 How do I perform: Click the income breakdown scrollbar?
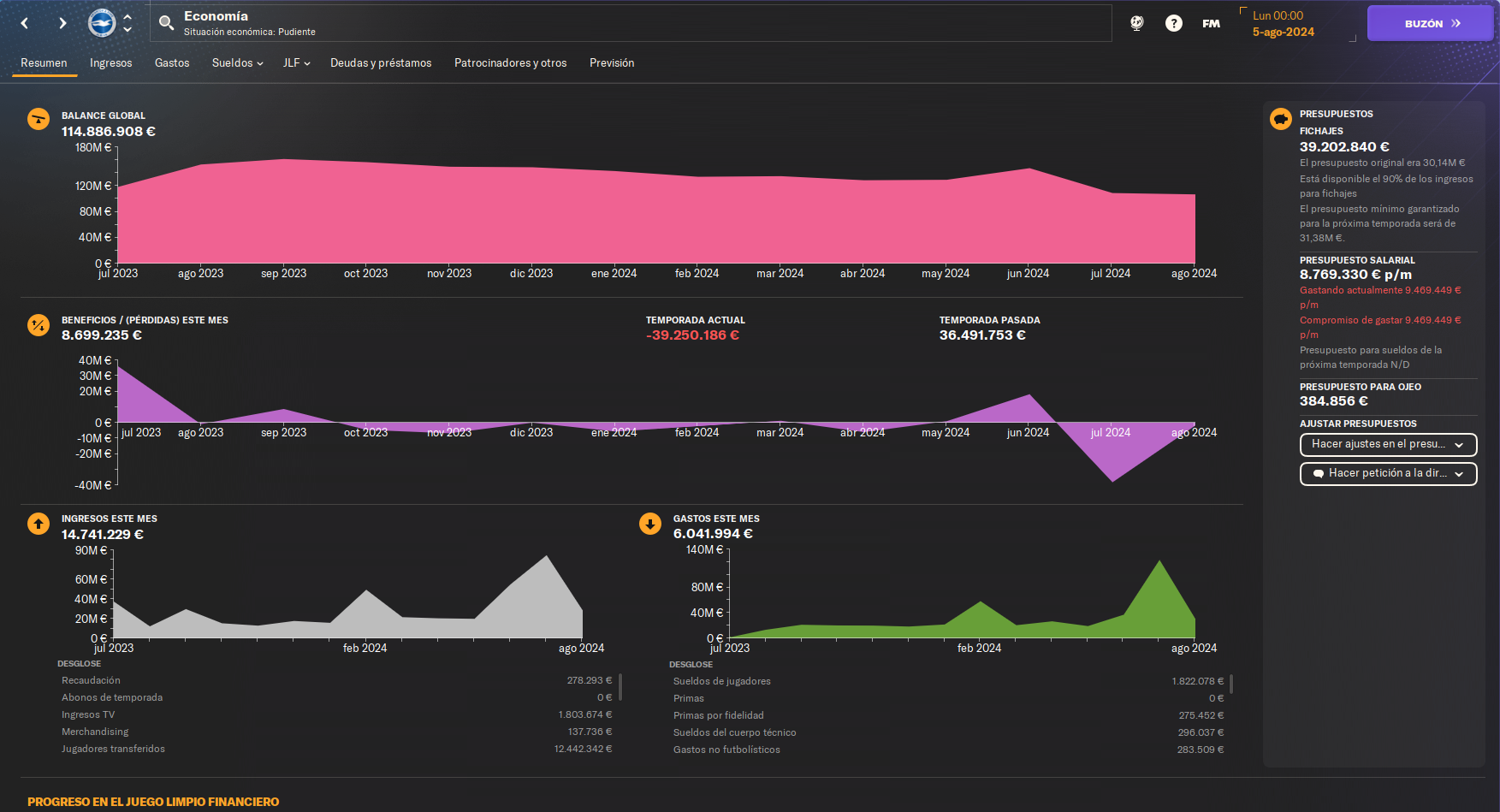[x=620, y=686]
